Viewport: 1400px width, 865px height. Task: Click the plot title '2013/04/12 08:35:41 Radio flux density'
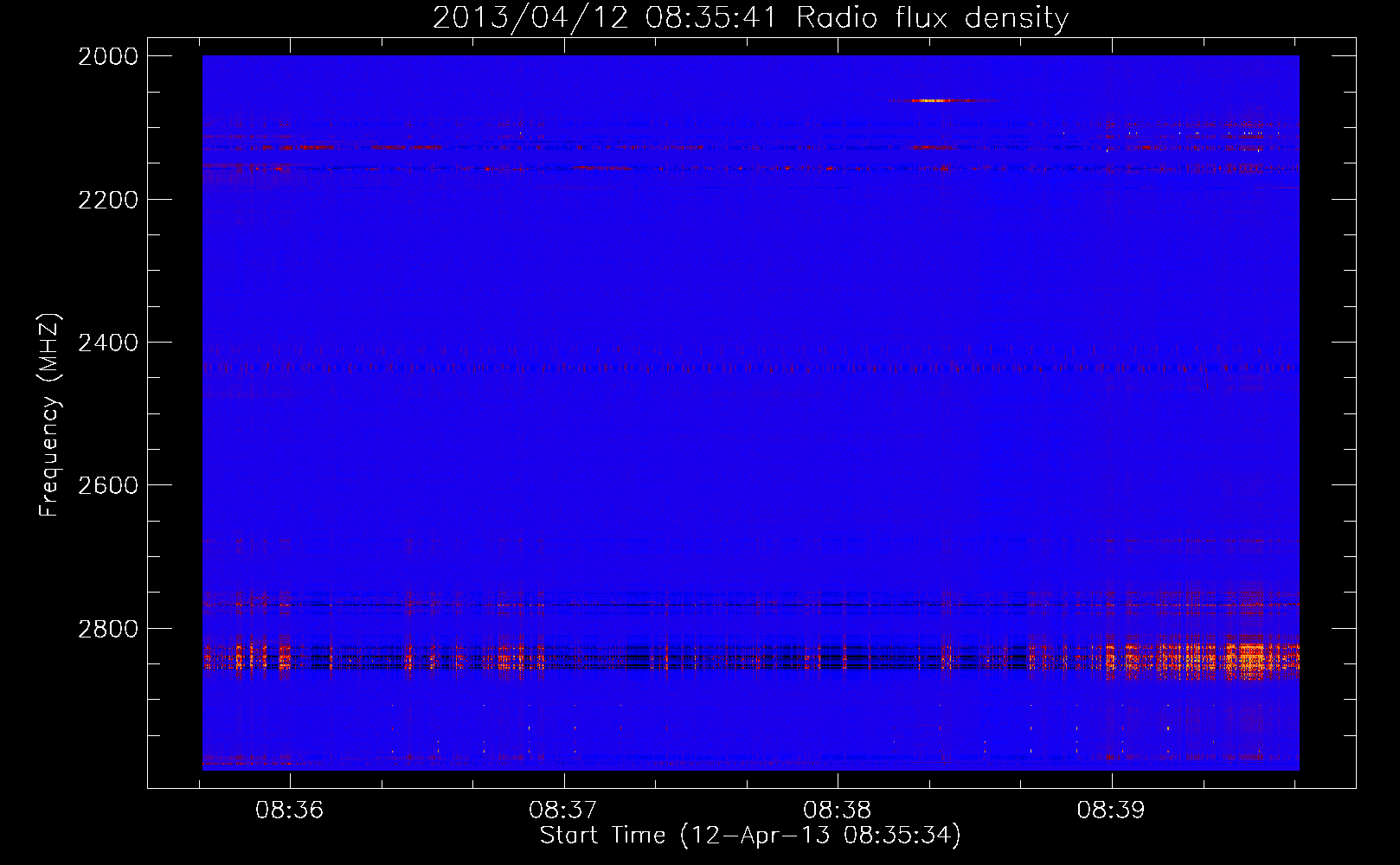[750, 17]
